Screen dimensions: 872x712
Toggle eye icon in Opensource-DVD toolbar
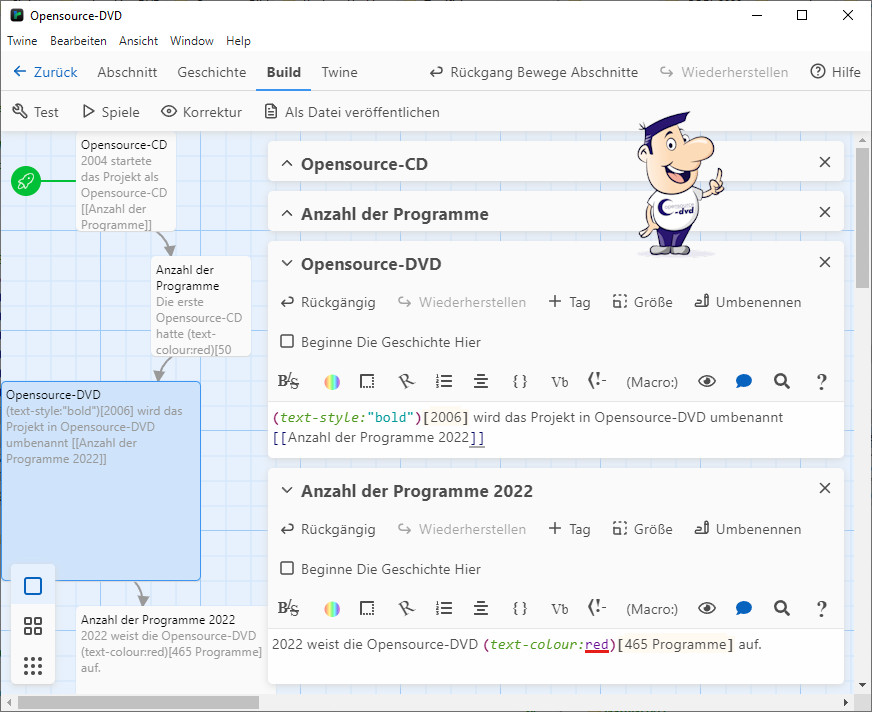707,382
